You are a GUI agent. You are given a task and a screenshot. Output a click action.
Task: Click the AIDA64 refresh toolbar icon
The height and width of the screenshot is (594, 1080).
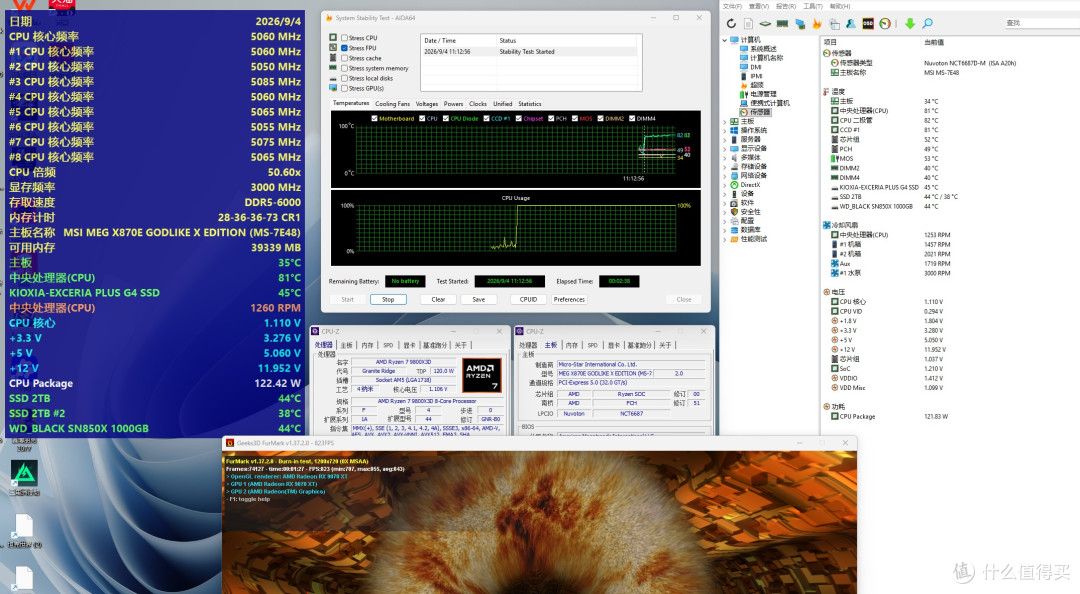tap(731, 23)
